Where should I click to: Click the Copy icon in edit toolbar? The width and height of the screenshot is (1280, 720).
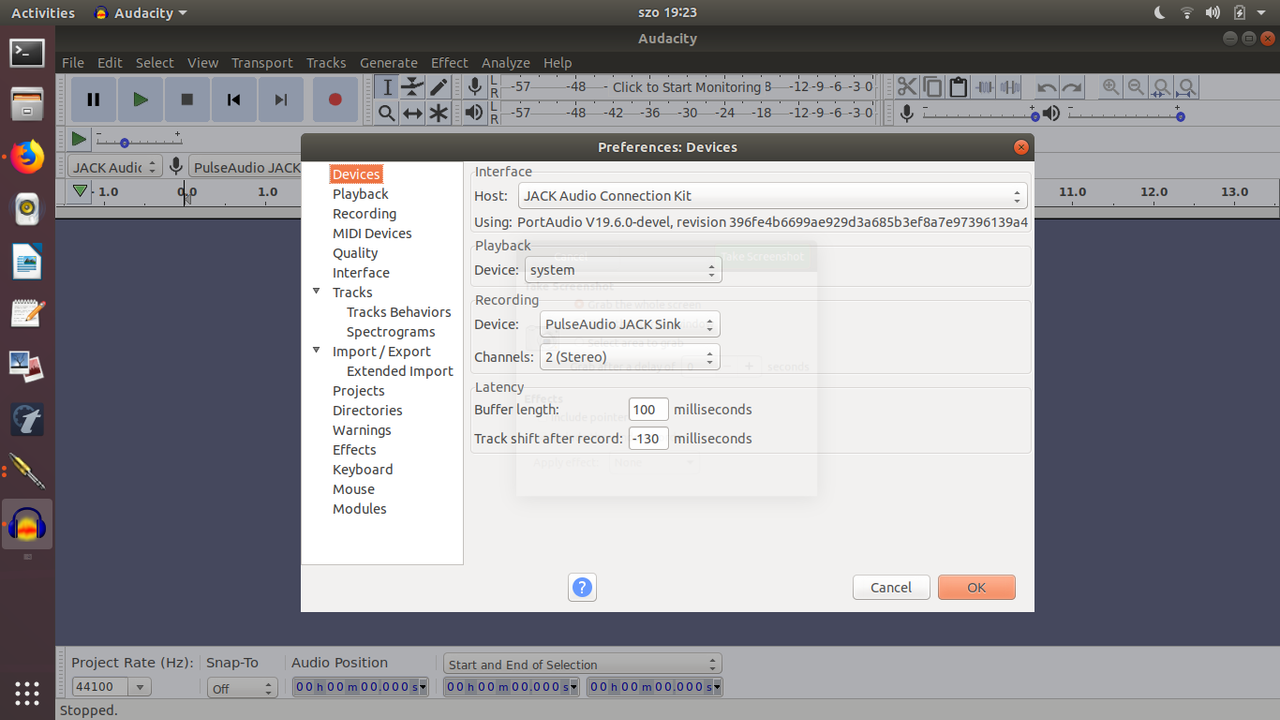tap(932, 87)
